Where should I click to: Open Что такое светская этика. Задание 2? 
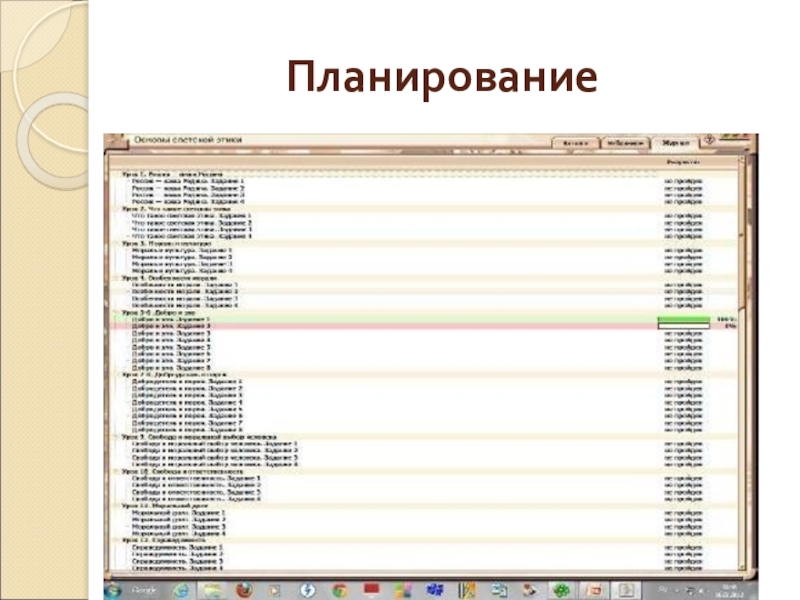(191, 223)
